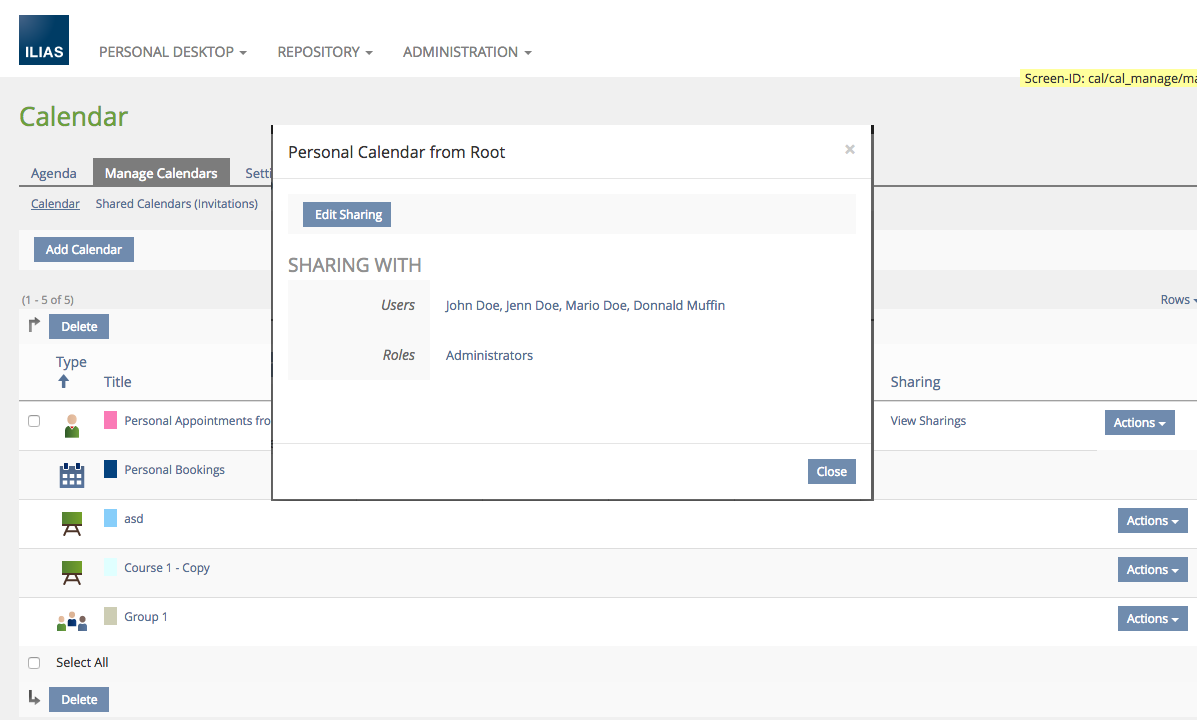Screen dimensions: 1197x720
Task: Click the Course 1 - Copy course icon
Action: click(x=71, y=572)
